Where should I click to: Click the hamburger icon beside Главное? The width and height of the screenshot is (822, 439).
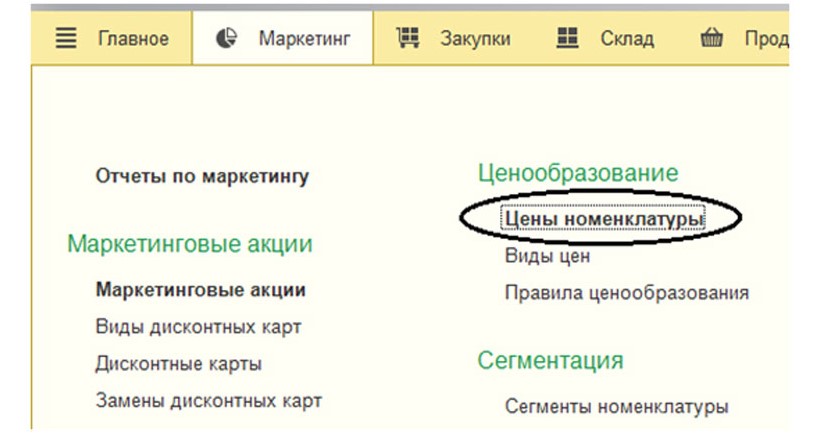(66, 39)
